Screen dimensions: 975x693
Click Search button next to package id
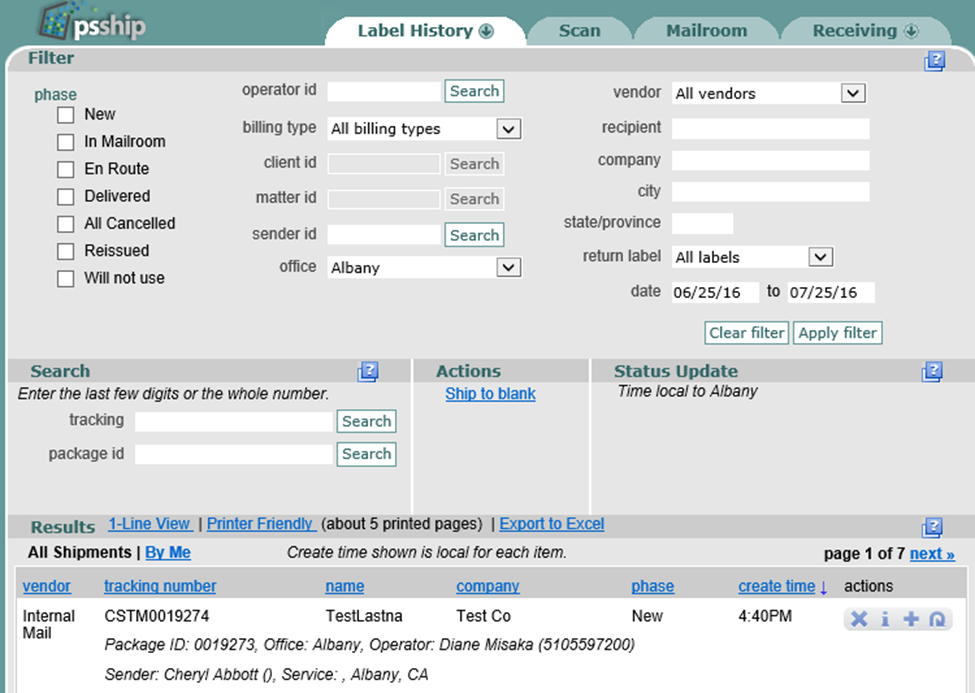366,453
